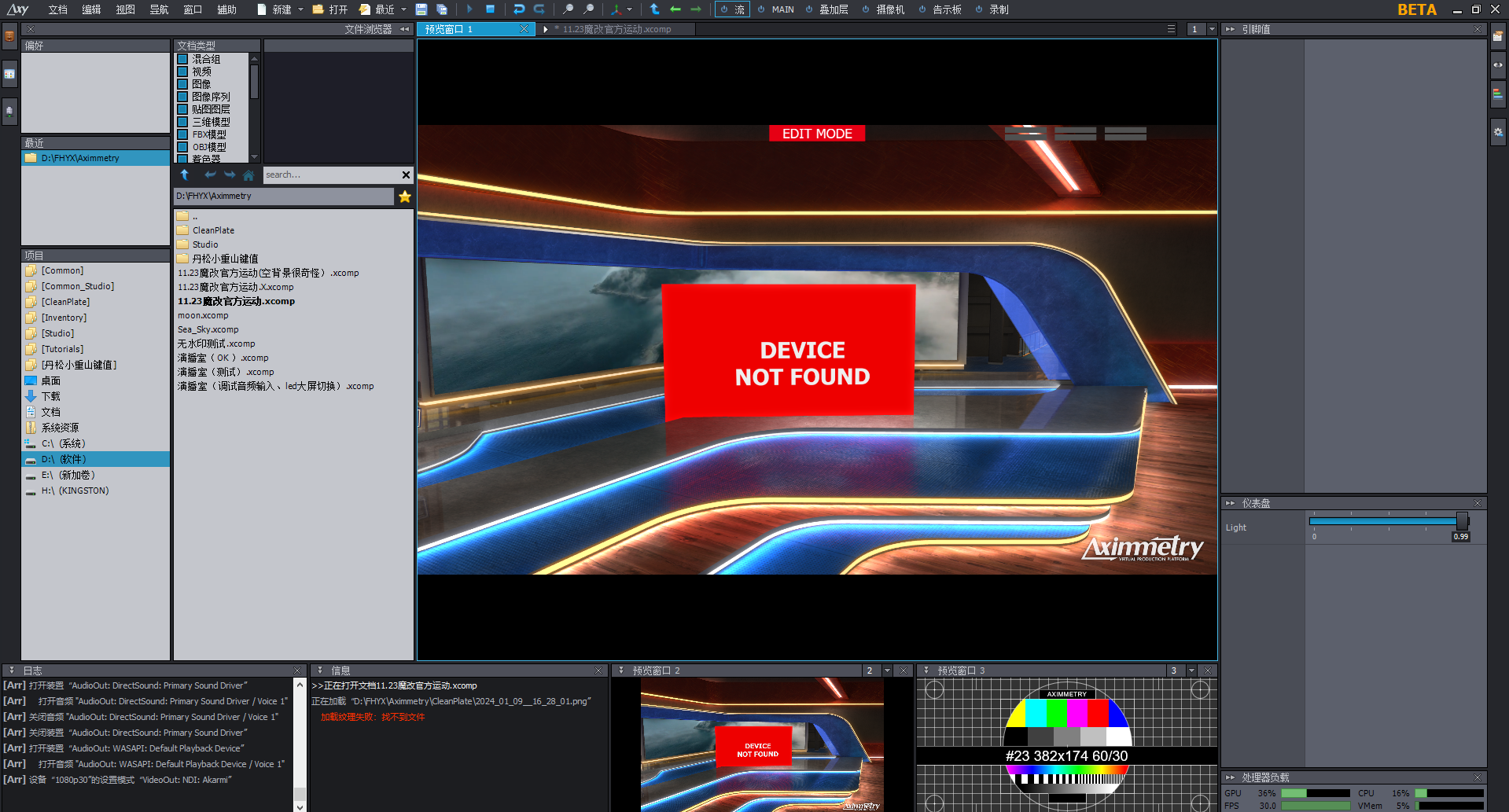Click the favorite star next to path
The width and height of the screenshot is (1509, 812).
click(405, 197)
